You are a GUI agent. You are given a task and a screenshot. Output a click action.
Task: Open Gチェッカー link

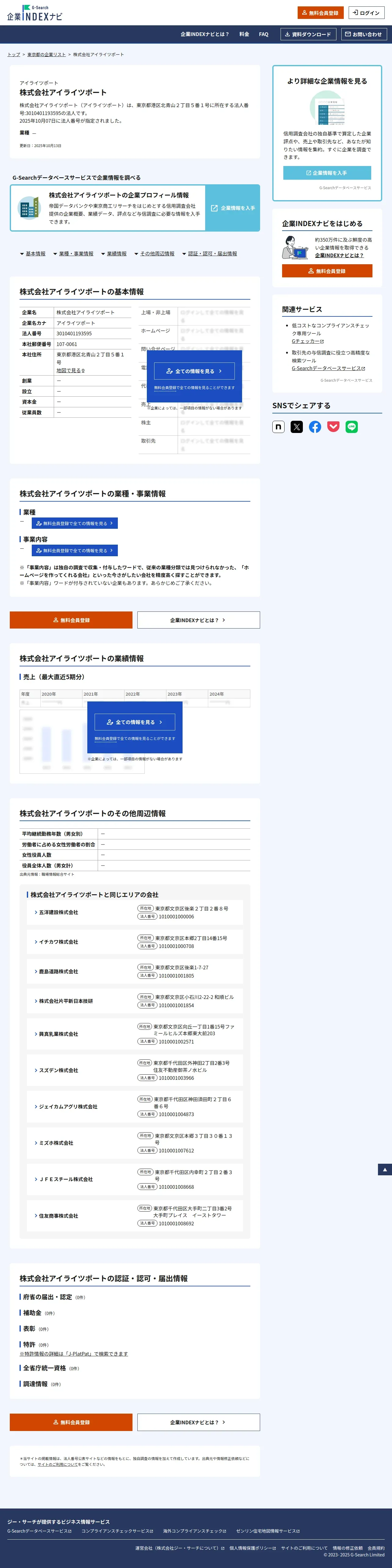307,341
